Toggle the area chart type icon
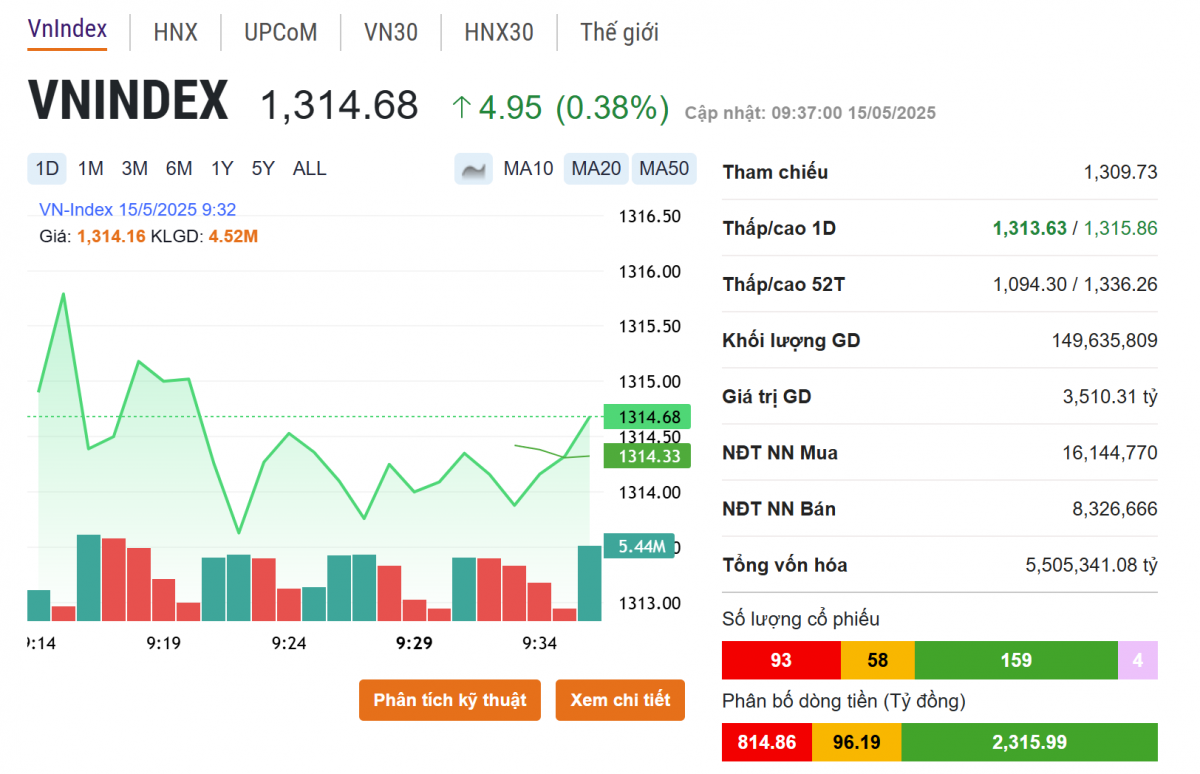This screenshot has width=1200, height=774. [x=474, y=169]
